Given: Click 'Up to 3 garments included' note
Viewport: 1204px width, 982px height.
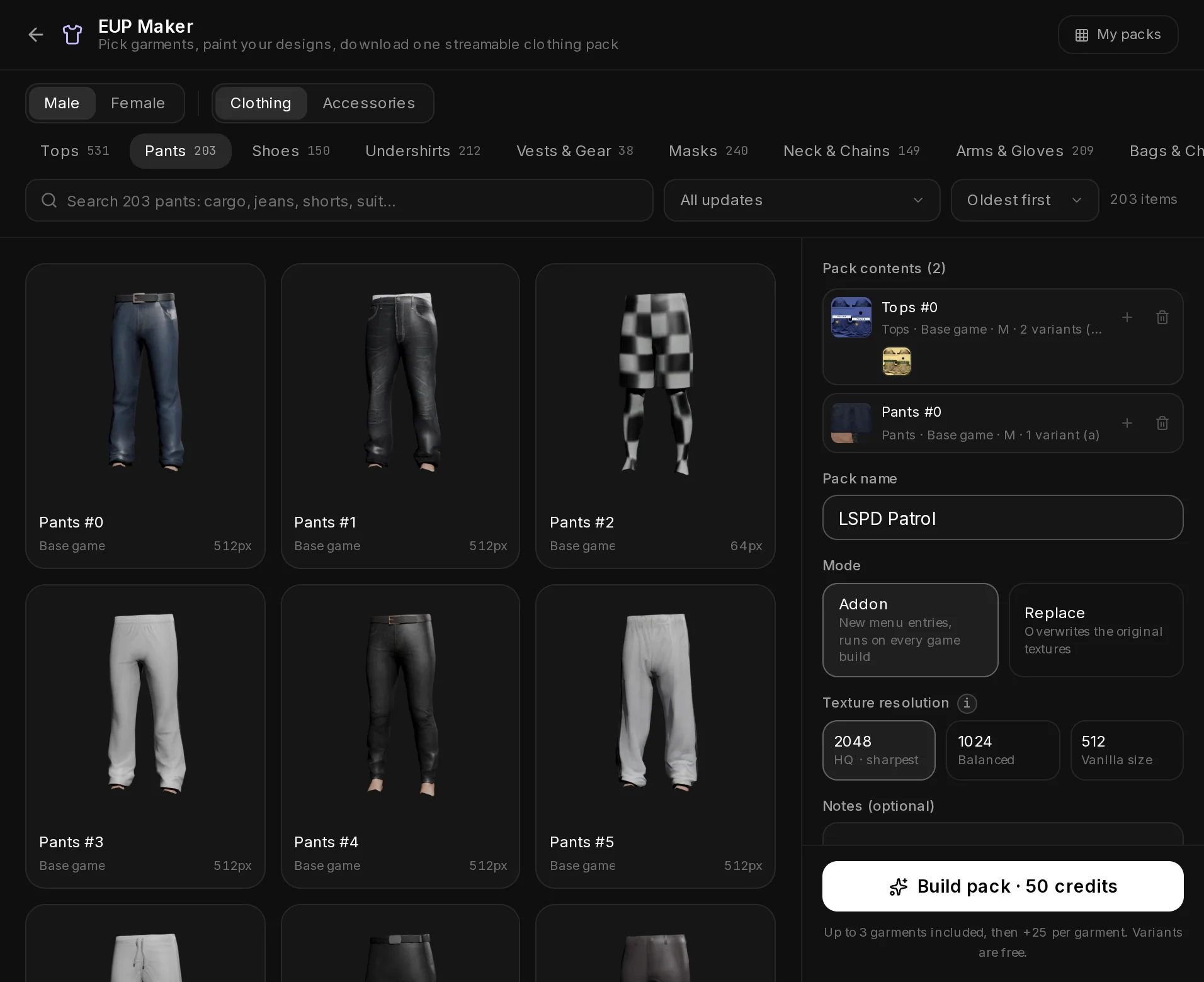Looking at the screenshot, I should click(1002, 942).
